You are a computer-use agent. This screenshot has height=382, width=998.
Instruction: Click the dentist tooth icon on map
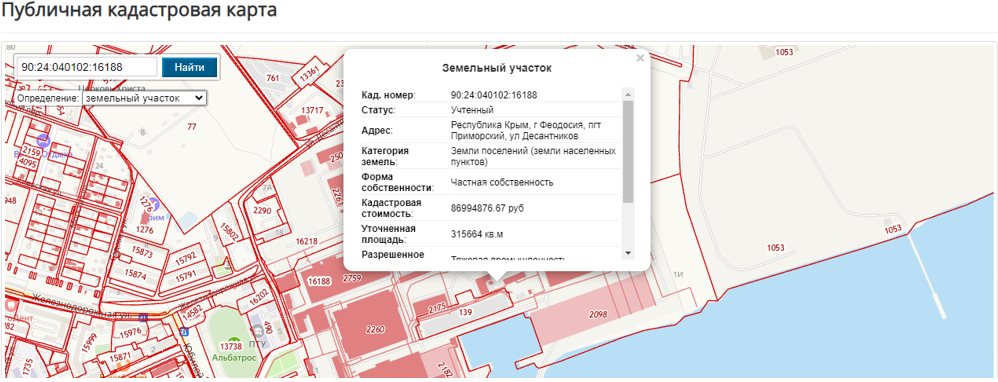click(11, 305)
